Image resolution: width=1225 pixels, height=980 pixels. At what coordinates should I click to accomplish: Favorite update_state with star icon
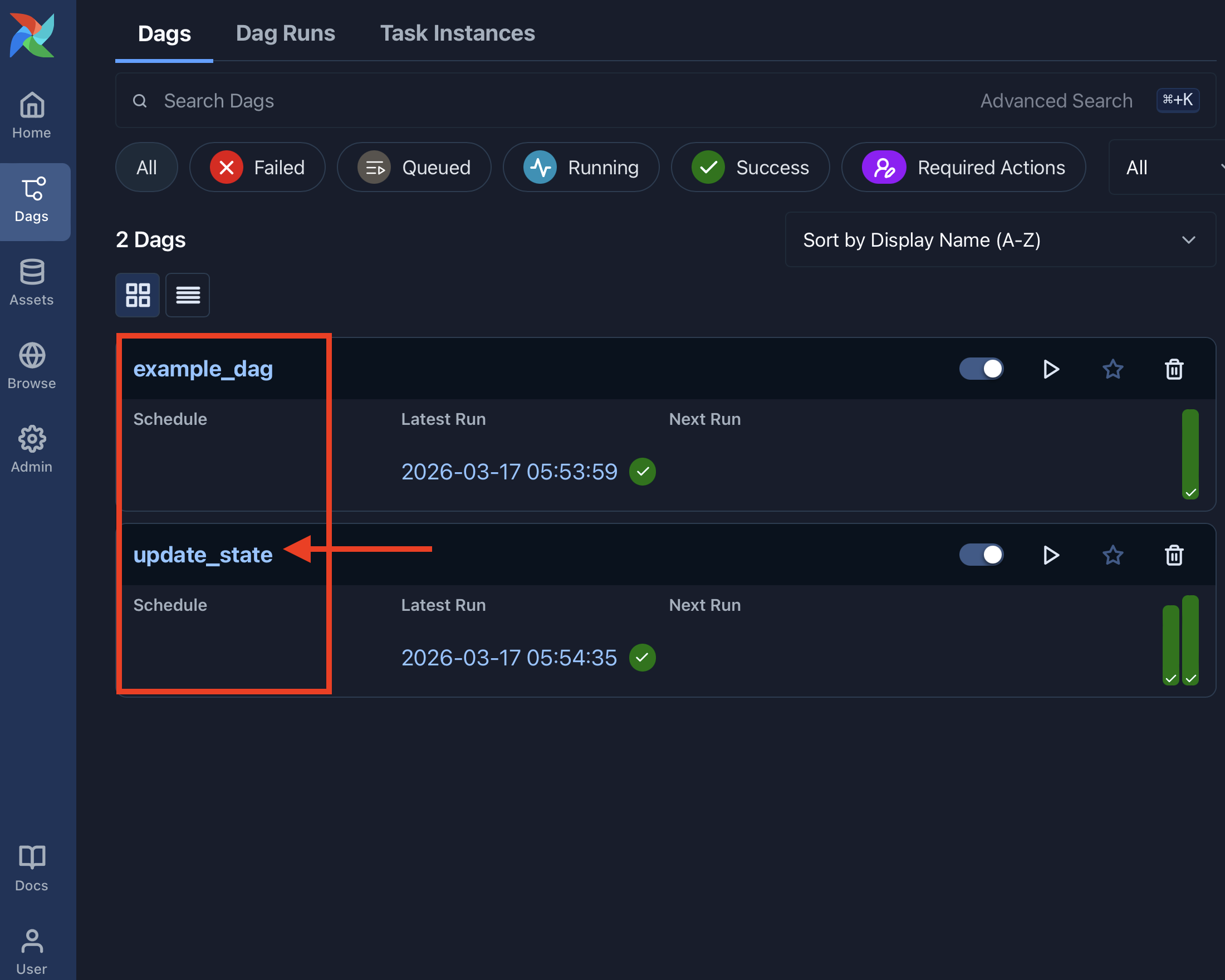coord(1113,555)
